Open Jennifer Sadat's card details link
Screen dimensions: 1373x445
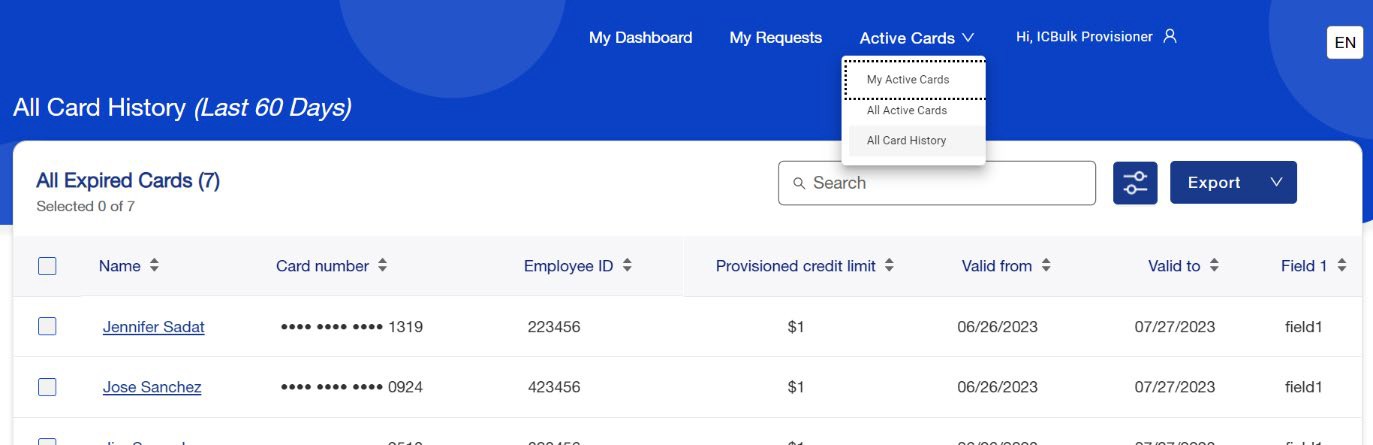154,327
